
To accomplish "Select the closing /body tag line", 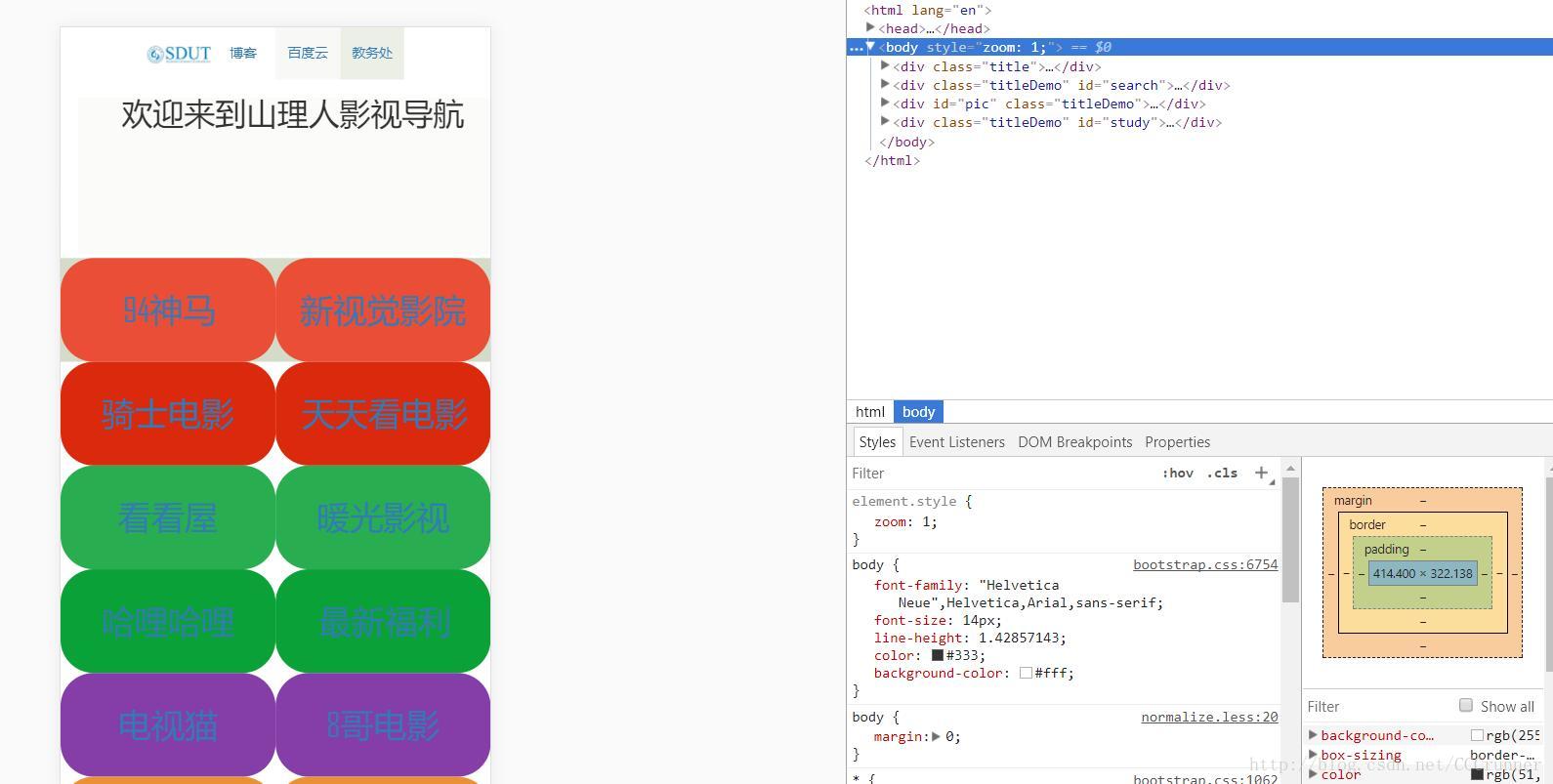I will click(906, 142).
